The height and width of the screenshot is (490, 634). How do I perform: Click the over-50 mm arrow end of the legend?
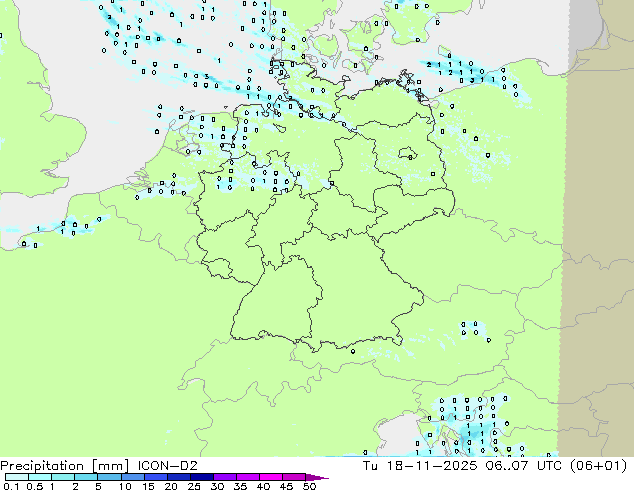pos(317,477)
